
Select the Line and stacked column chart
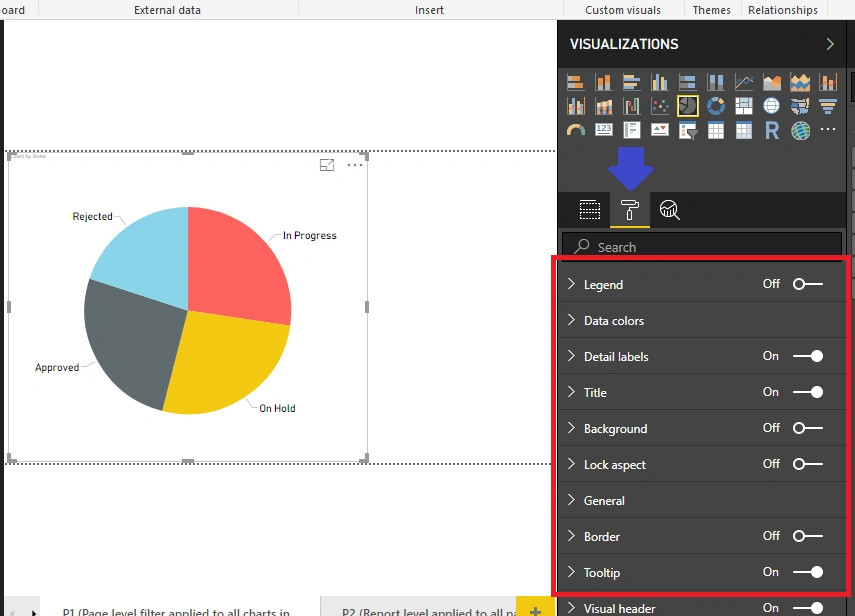tap(828, 82)
